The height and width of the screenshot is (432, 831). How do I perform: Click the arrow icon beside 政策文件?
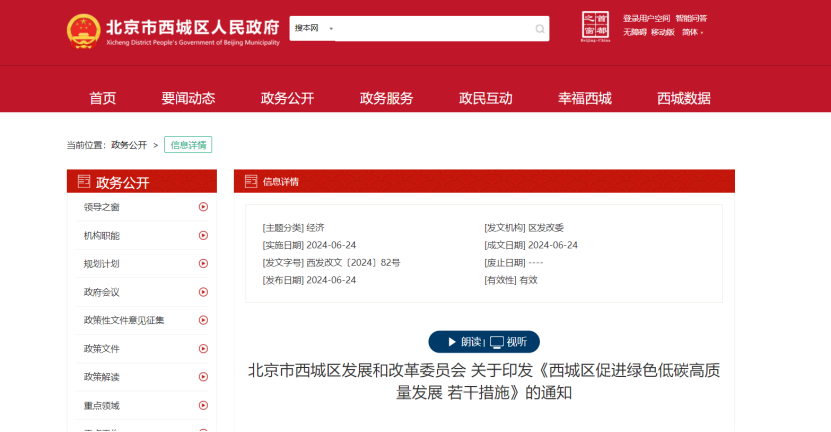203,349
